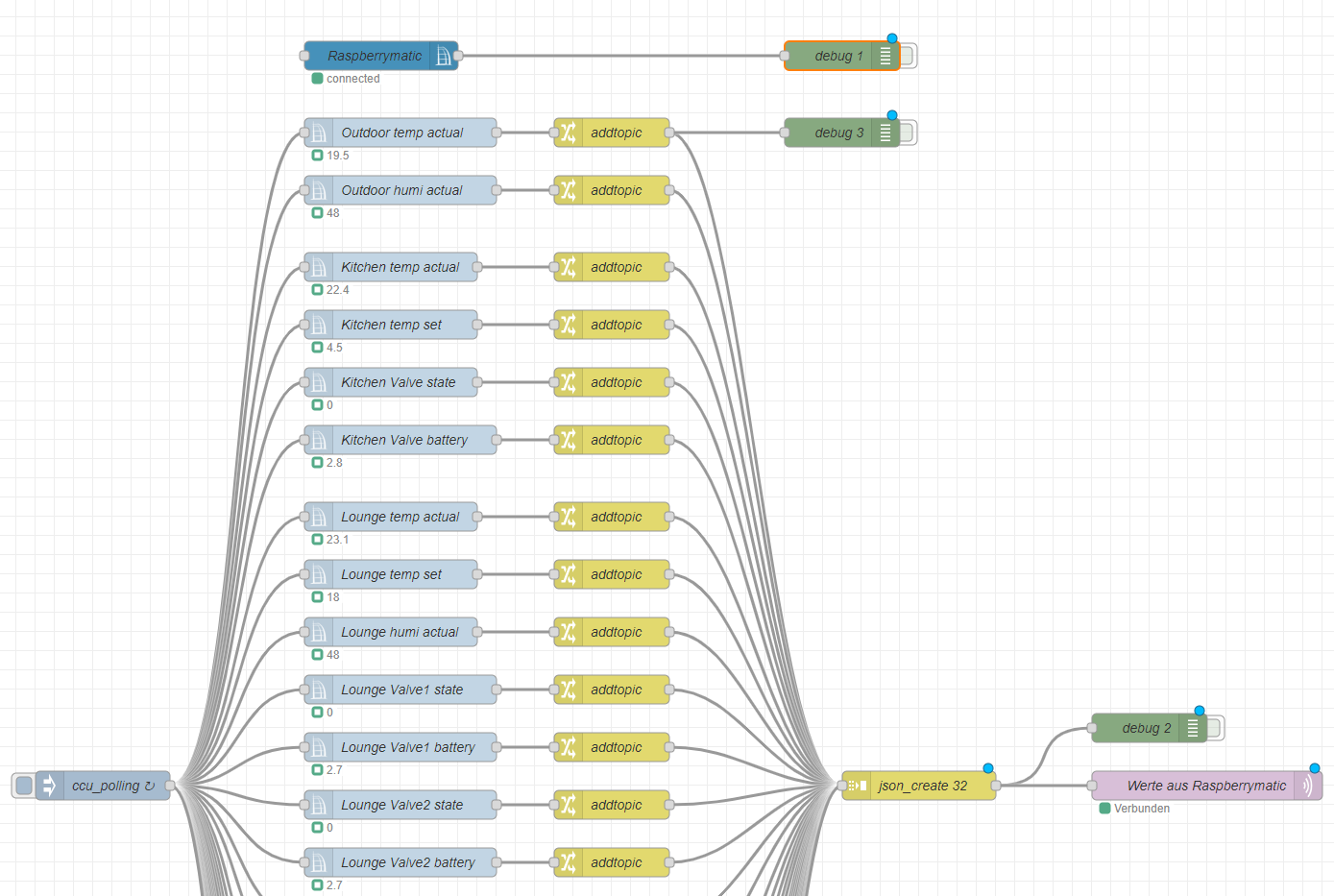This screenshot has width=1334, height=896.
Task: Toggle debug 1 output button
Action: [908, 56]
